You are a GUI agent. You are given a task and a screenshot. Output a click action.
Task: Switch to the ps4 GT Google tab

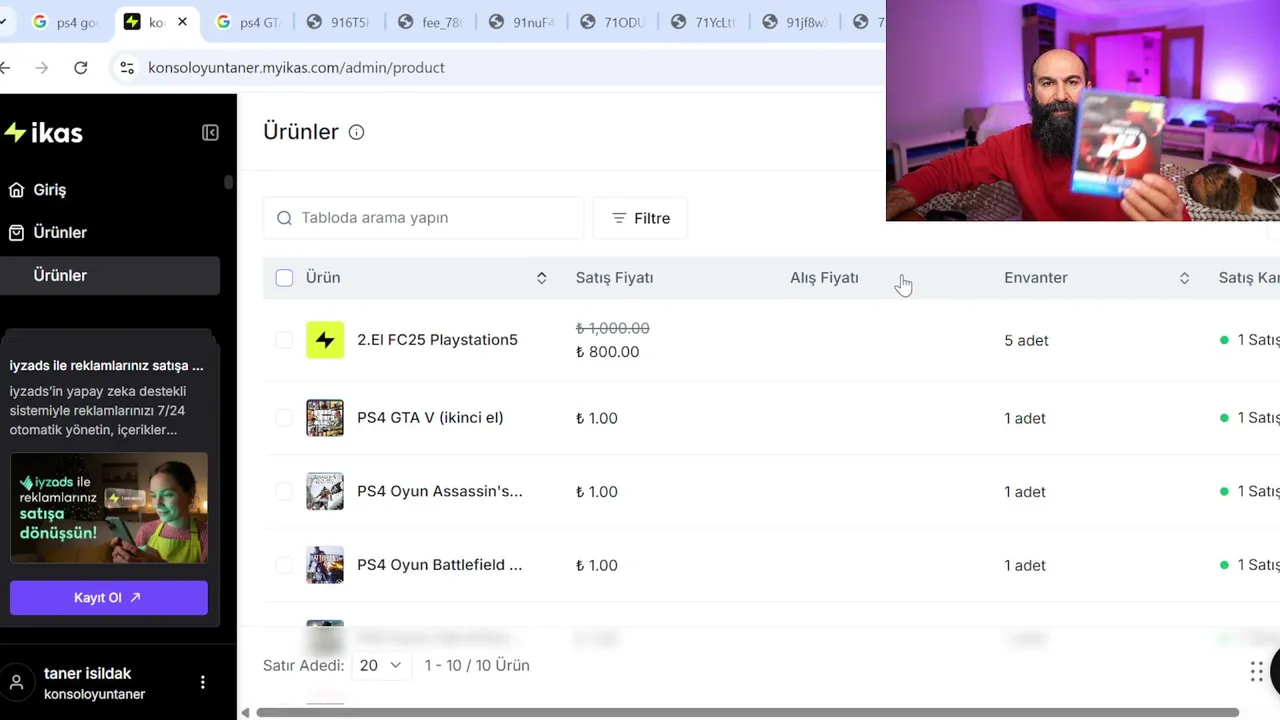point(250,22)
